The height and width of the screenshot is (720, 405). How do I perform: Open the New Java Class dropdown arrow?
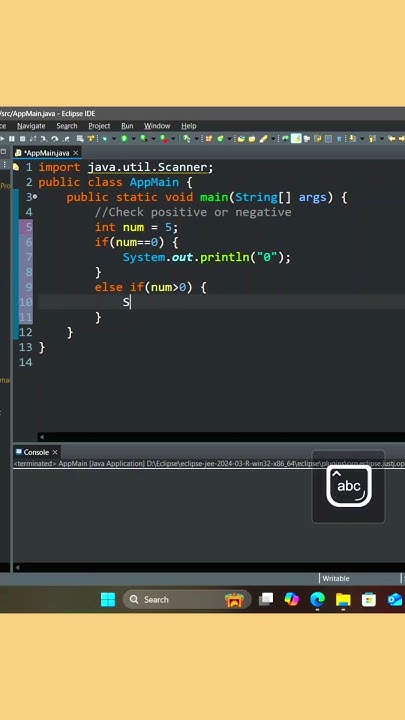click(230, 139)
